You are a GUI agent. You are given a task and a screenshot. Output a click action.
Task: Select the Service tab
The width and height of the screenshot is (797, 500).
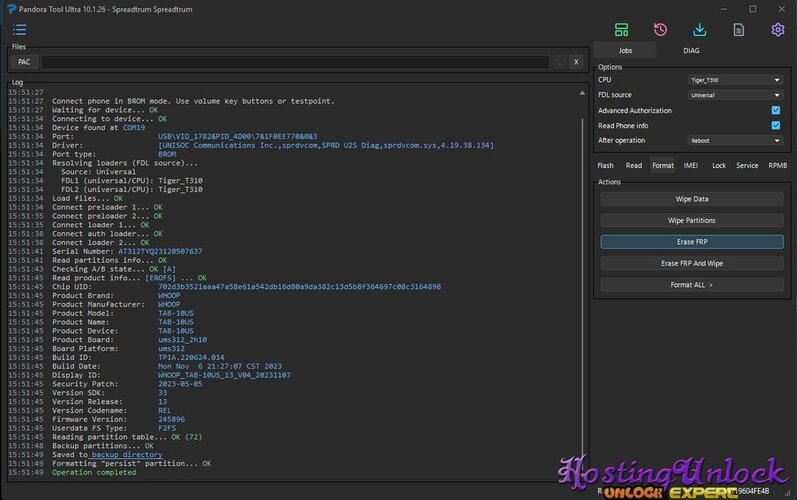(747, 165)
